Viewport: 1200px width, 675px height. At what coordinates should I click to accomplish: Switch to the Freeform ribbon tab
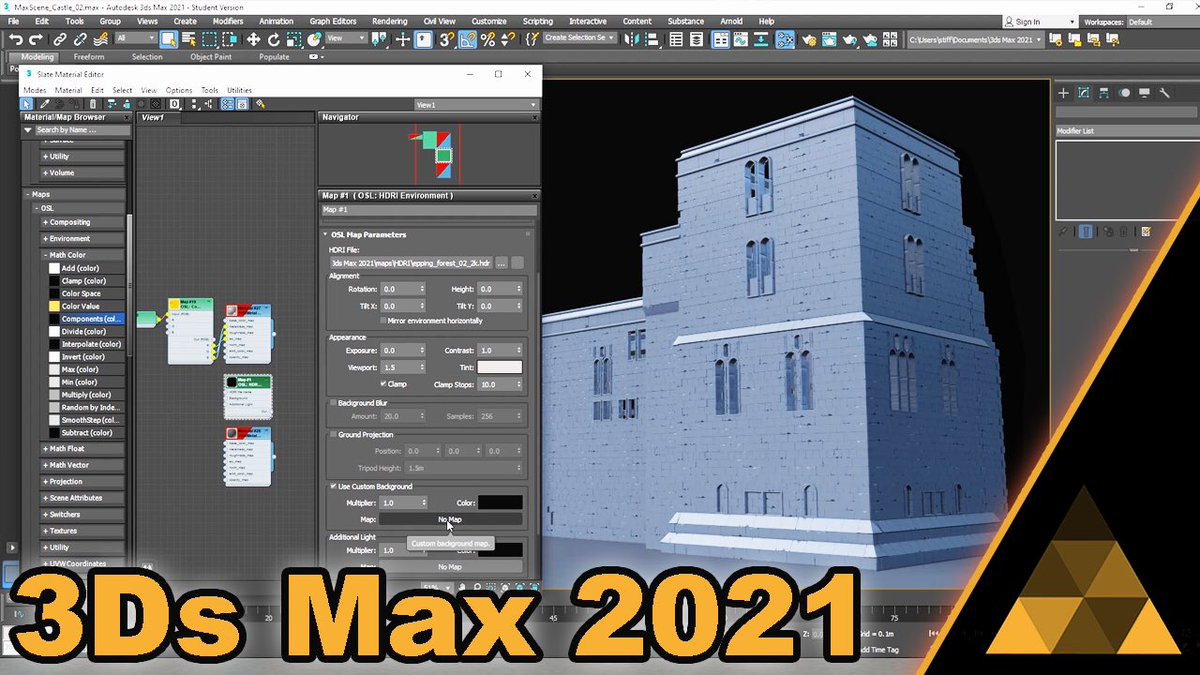click(90, 57)
